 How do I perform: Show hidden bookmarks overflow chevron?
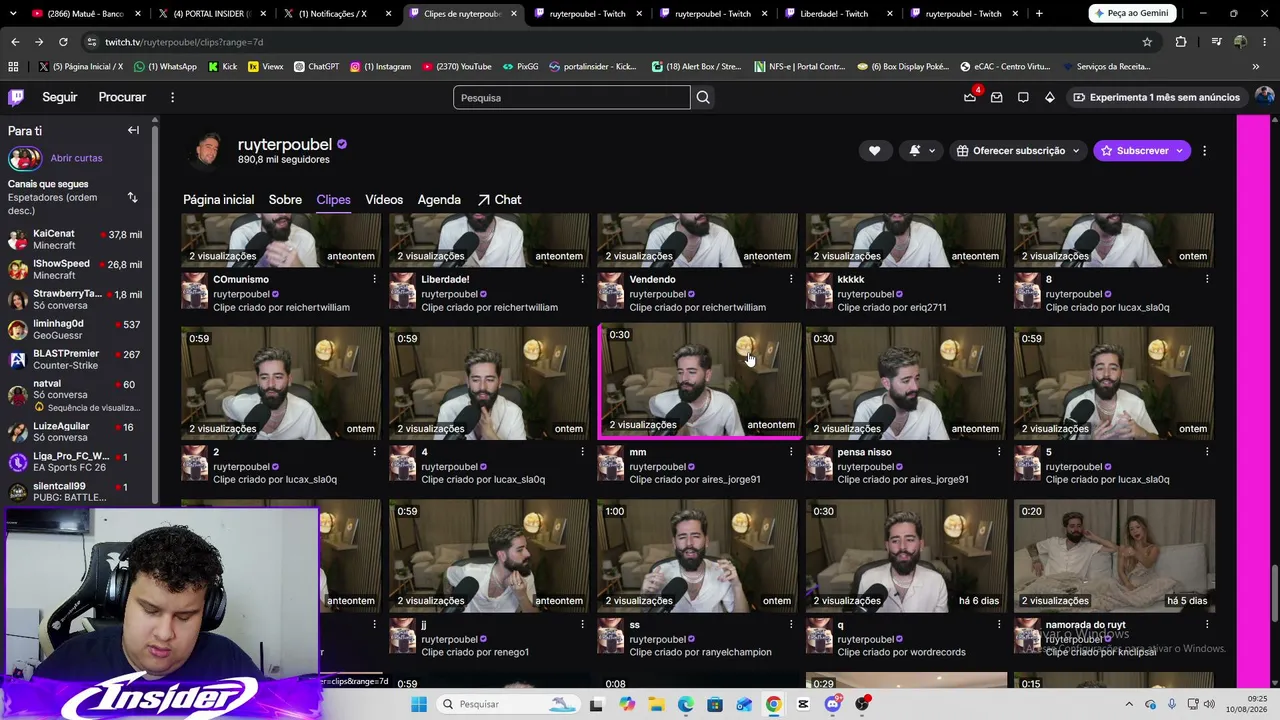pos(1256,67)
